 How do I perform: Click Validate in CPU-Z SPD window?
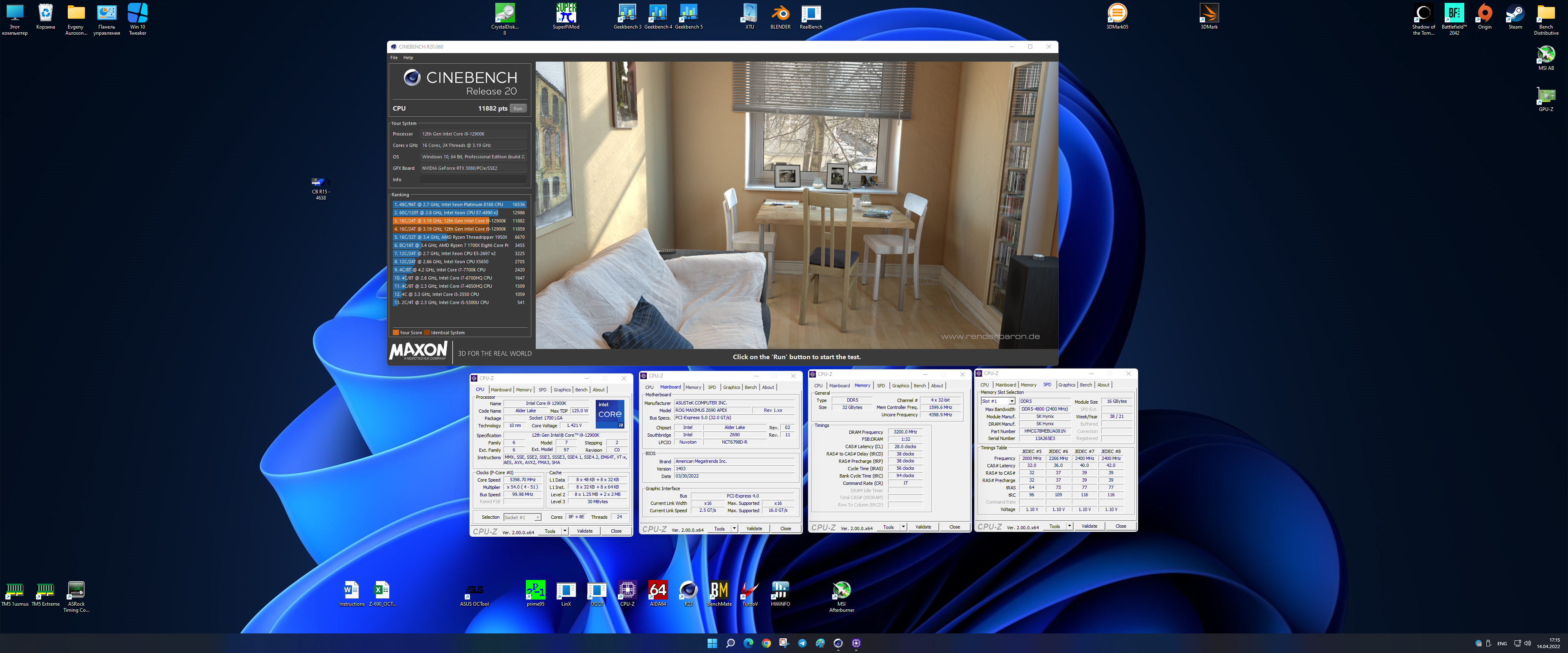tap(1089, 526)
